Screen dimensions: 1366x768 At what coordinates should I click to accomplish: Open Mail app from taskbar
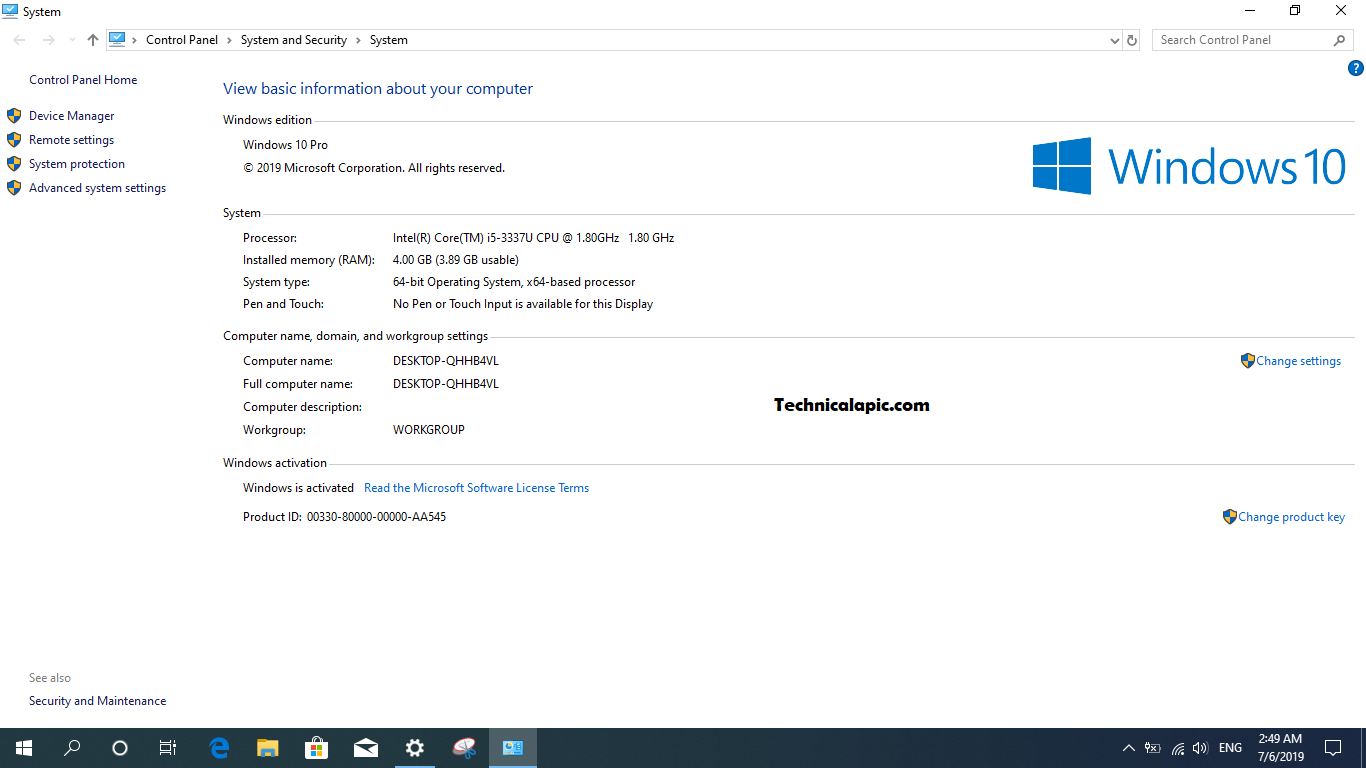[x=366, y=748]
